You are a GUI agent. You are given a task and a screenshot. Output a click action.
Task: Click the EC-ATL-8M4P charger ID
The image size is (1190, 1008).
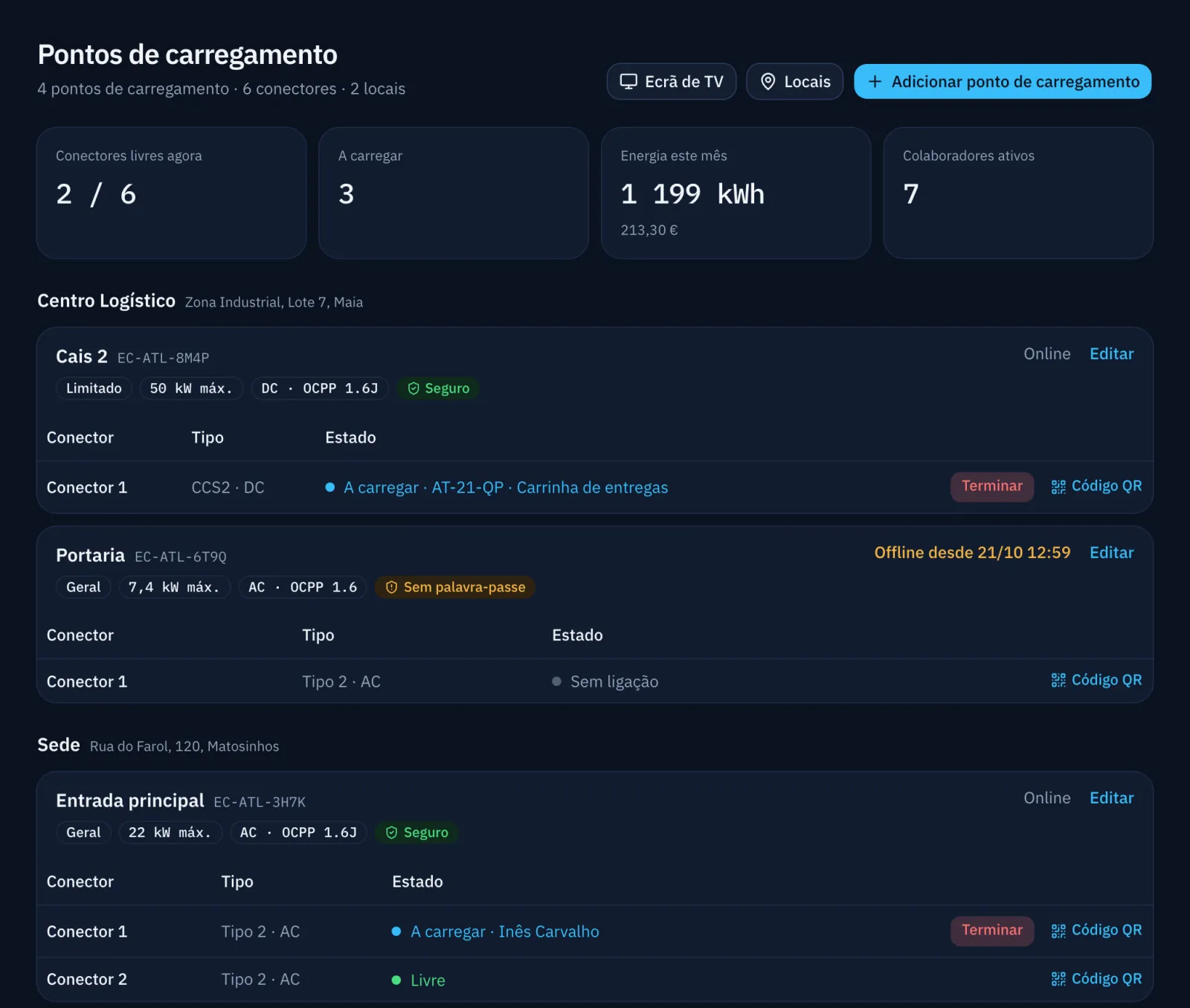[x=163, y=358]
